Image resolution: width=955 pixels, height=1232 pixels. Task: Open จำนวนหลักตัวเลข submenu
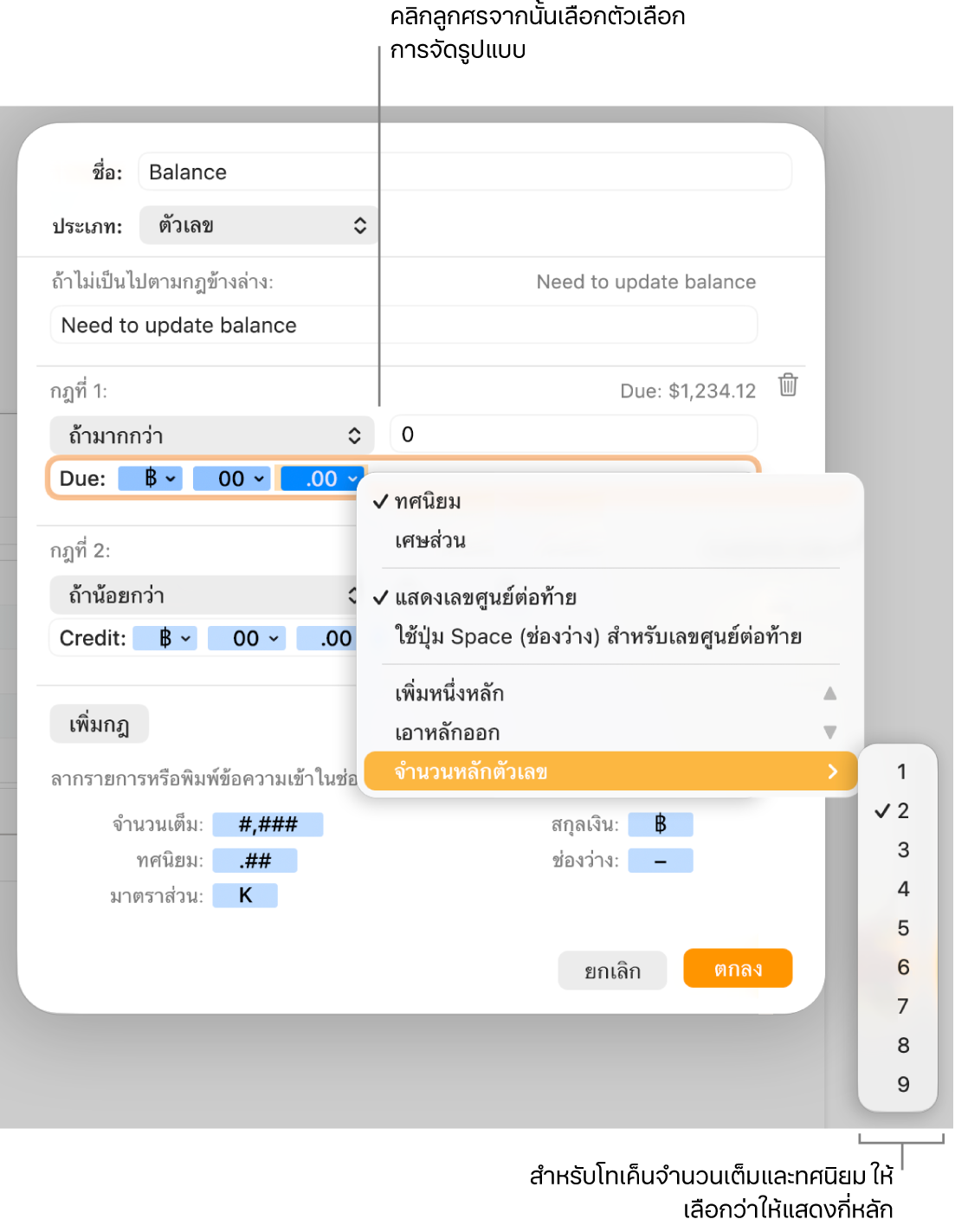coord(610,771)
